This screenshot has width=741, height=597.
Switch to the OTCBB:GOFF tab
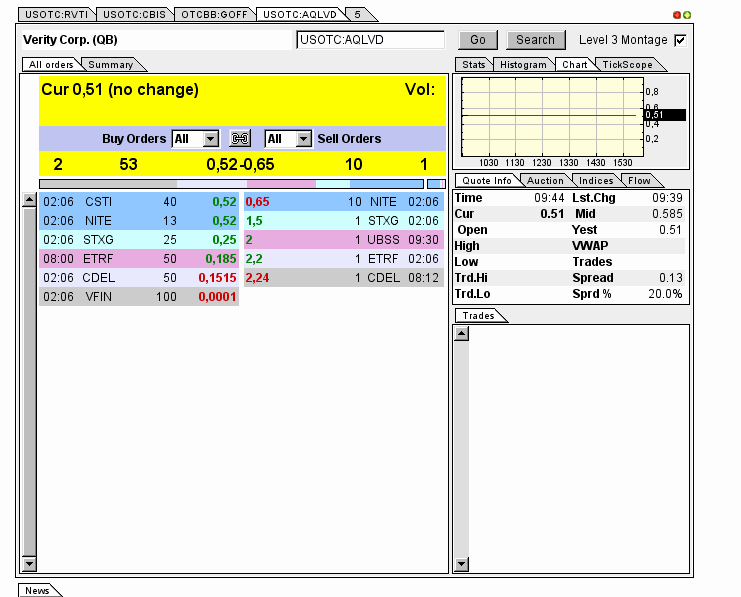tap(214, 15)
